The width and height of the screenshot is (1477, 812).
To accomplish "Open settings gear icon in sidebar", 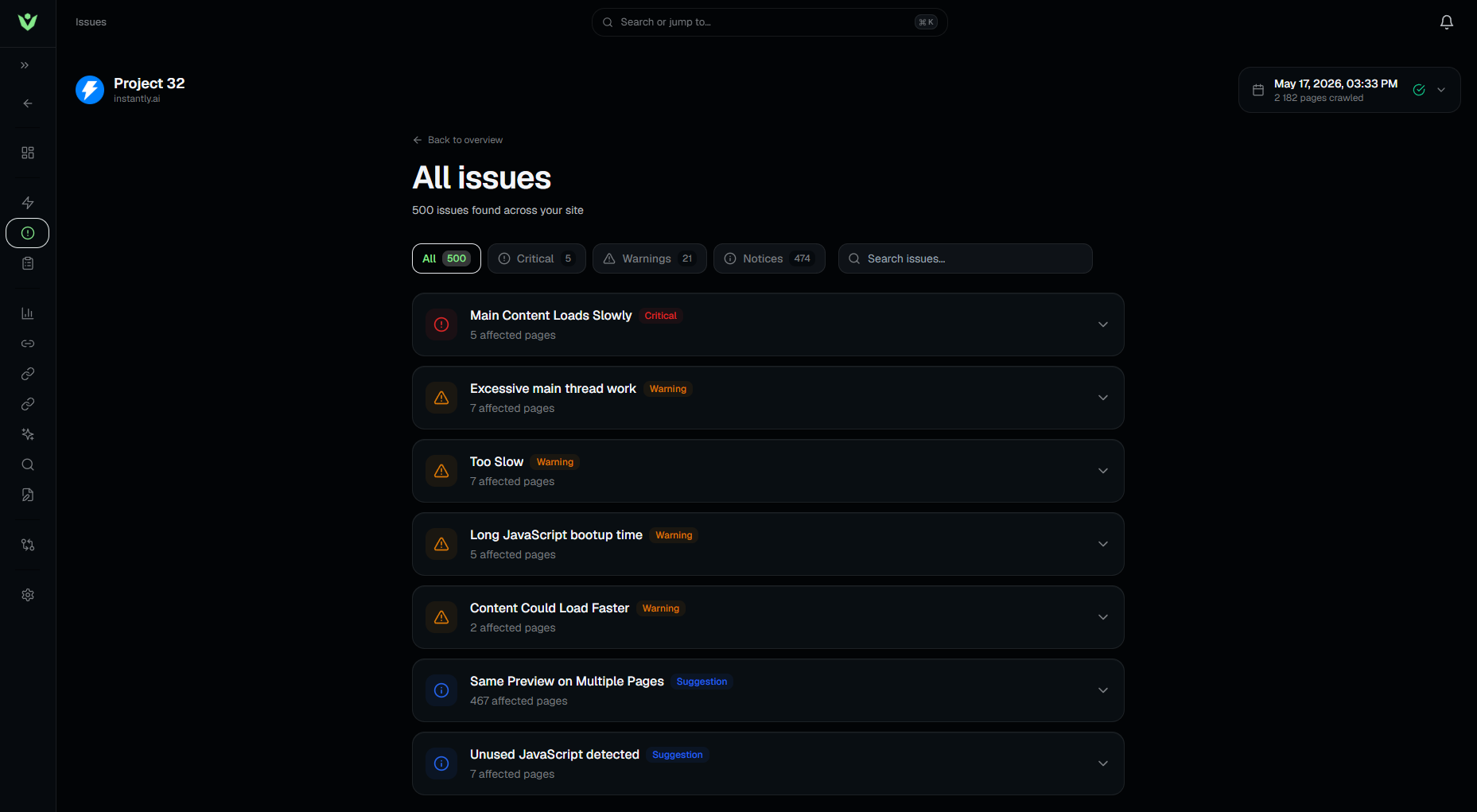I will (28, 595).
